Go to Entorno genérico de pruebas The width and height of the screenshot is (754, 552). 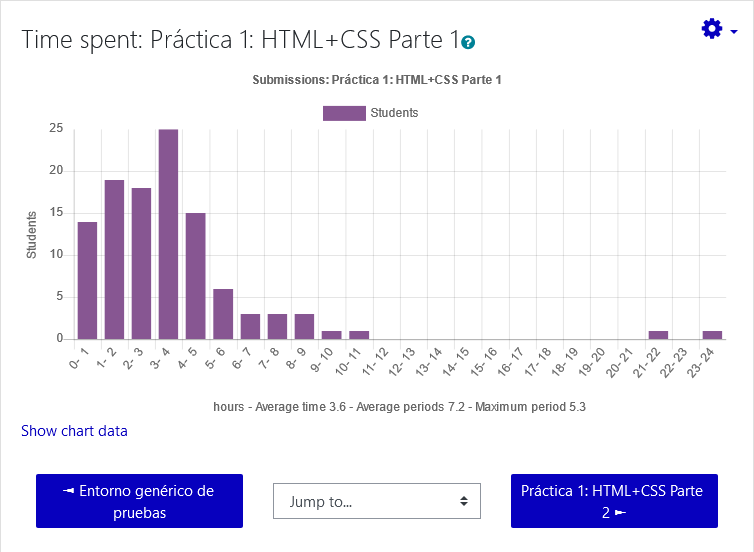point(139,501)
